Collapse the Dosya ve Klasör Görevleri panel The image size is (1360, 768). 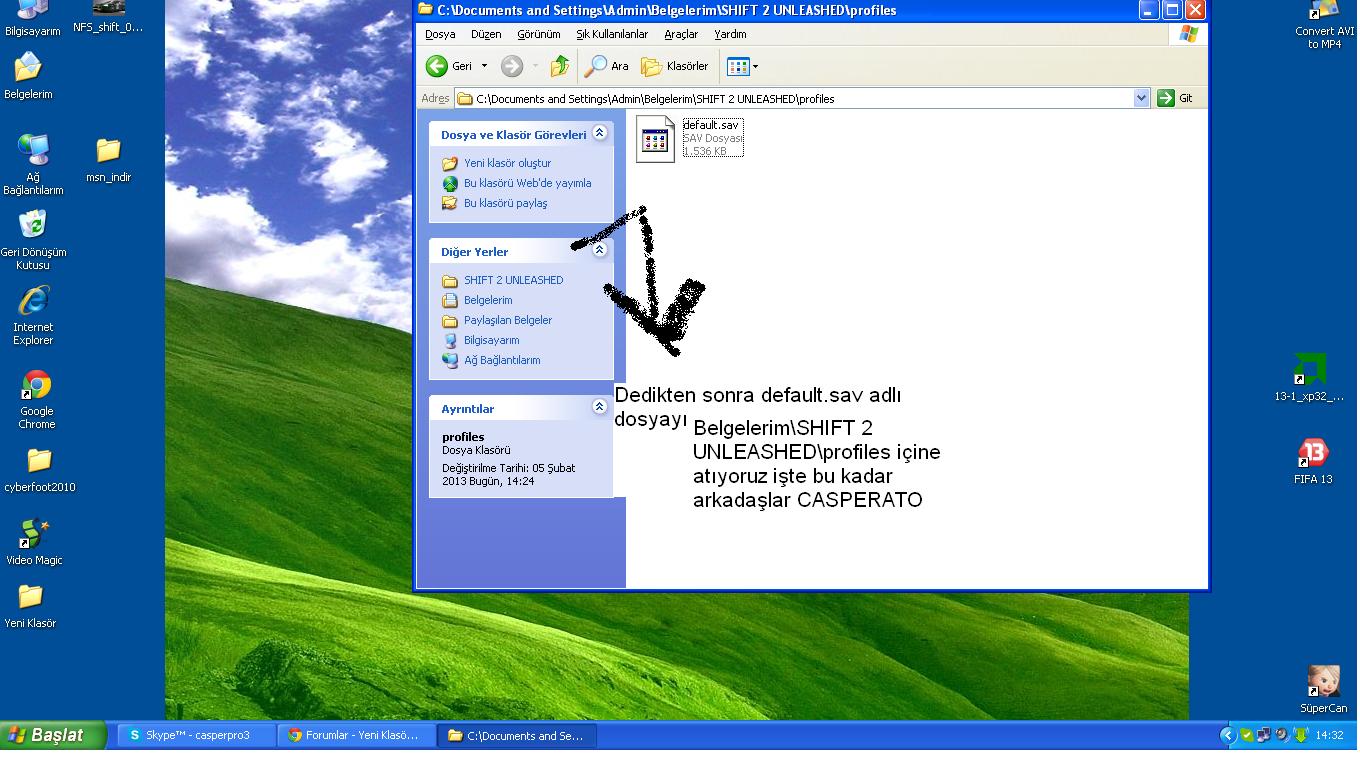pyautogui.click(x=599, y=133)
